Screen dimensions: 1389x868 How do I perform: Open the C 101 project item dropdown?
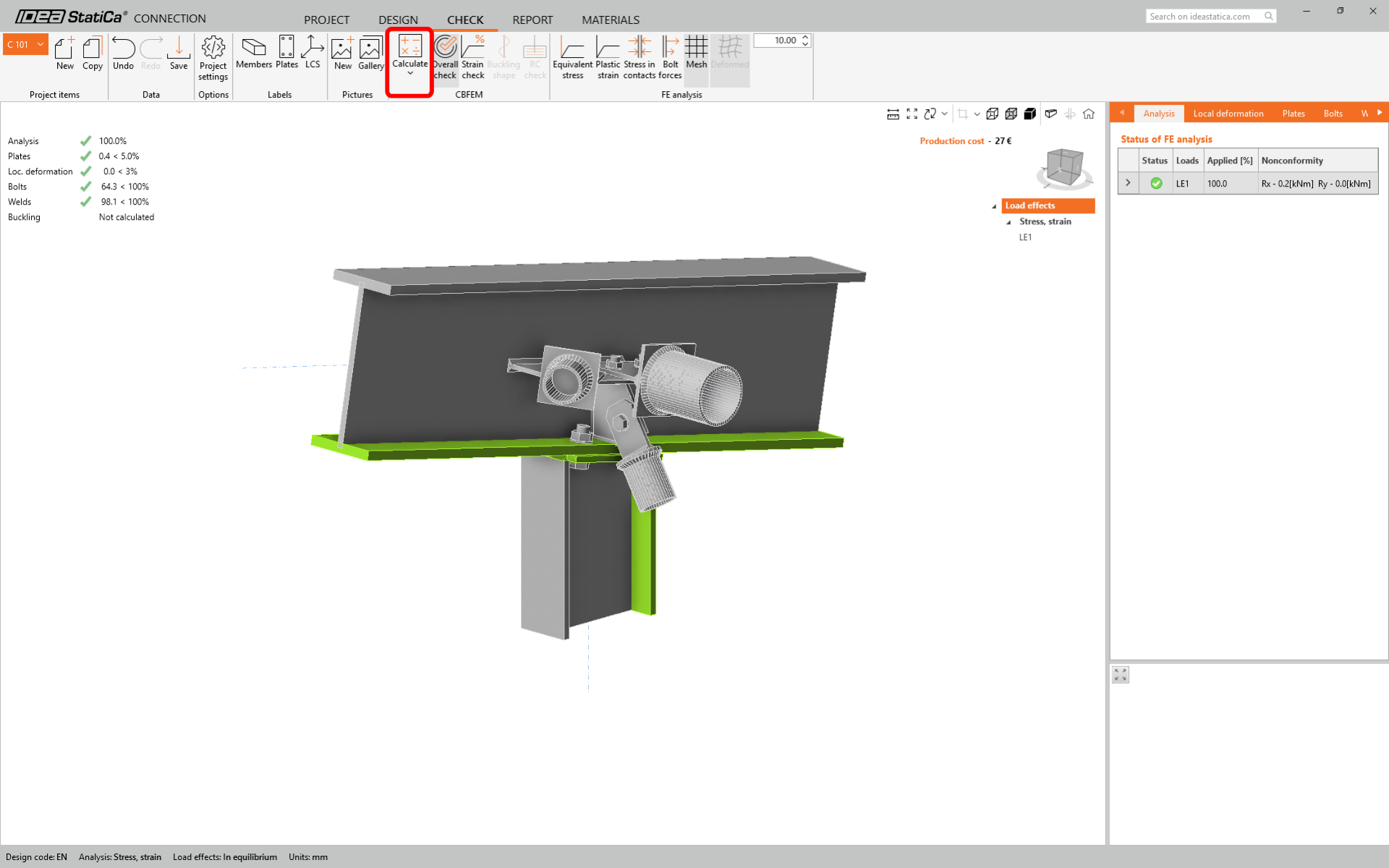tap(41, 44)
